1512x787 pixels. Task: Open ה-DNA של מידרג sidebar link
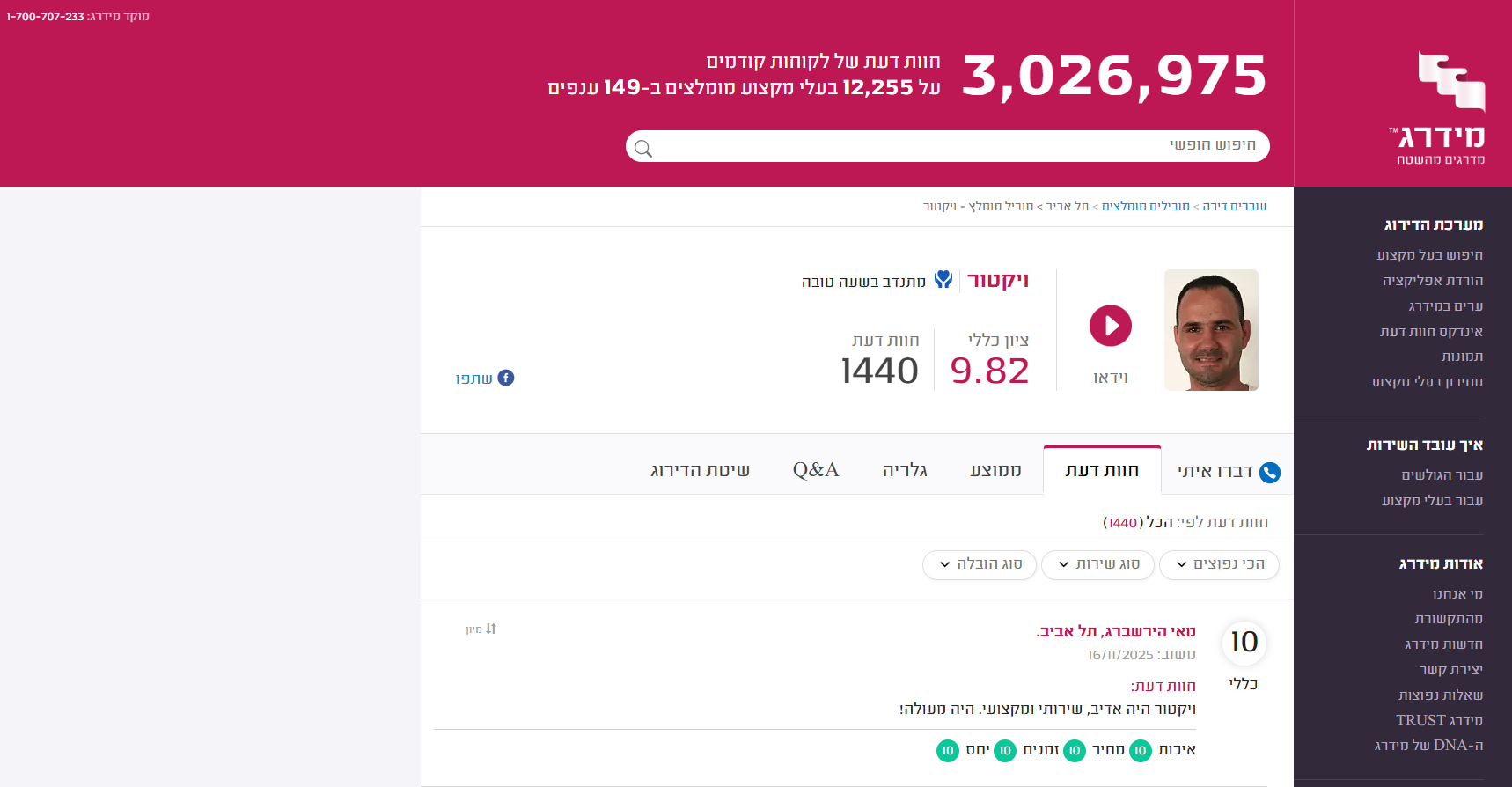[x=1429, y=746]
